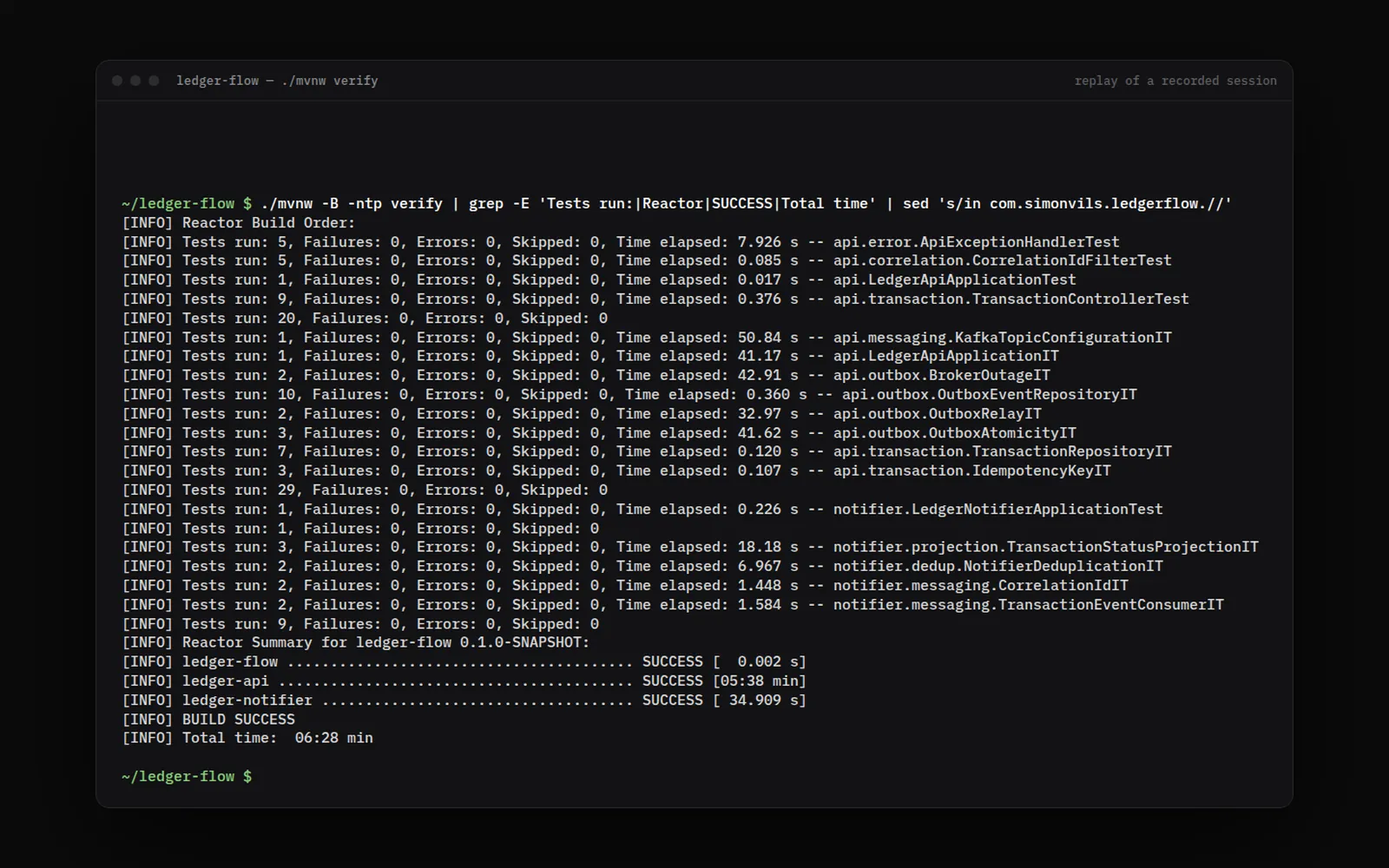Viewport: 1389px width, 868px height.
Task: Click the leftmost gray window dot (close)
Action: click(x=117, y=81)
